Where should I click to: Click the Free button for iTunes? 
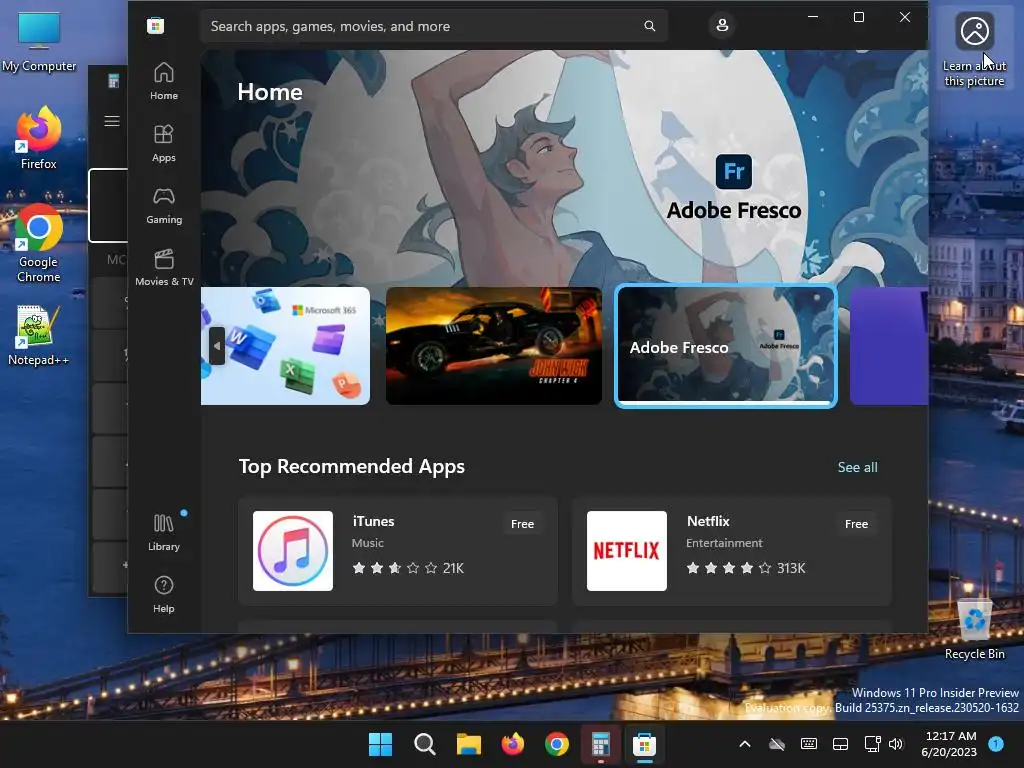522,524
